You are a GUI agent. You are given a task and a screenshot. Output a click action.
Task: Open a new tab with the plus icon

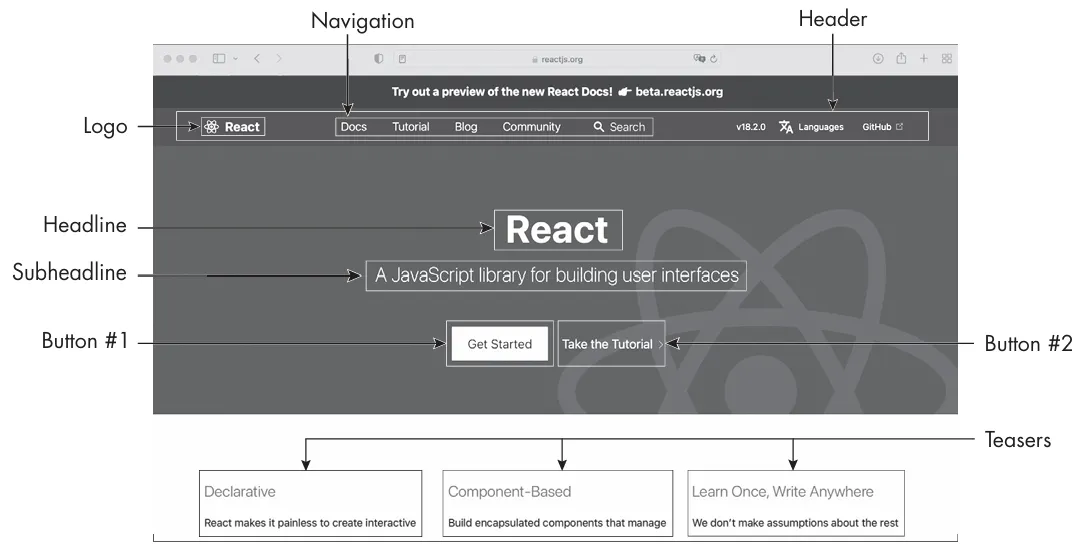[x=924, y=59]
